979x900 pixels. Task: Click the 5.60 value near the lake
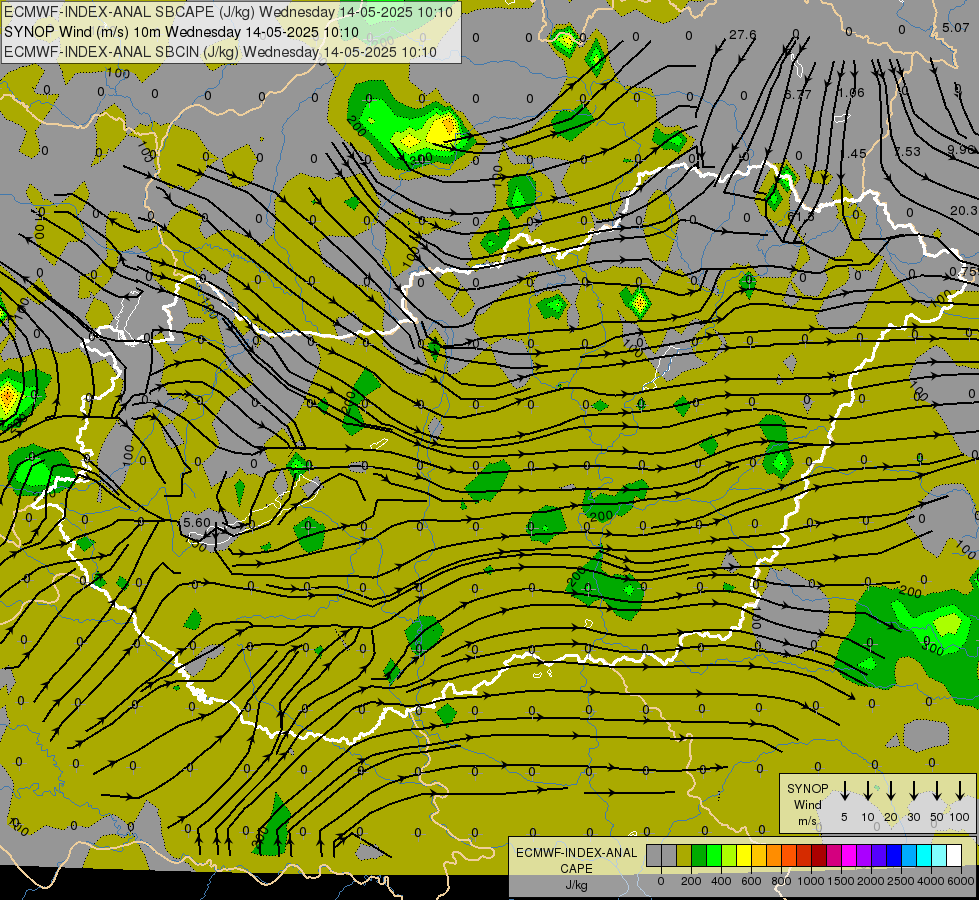(197, 522)
